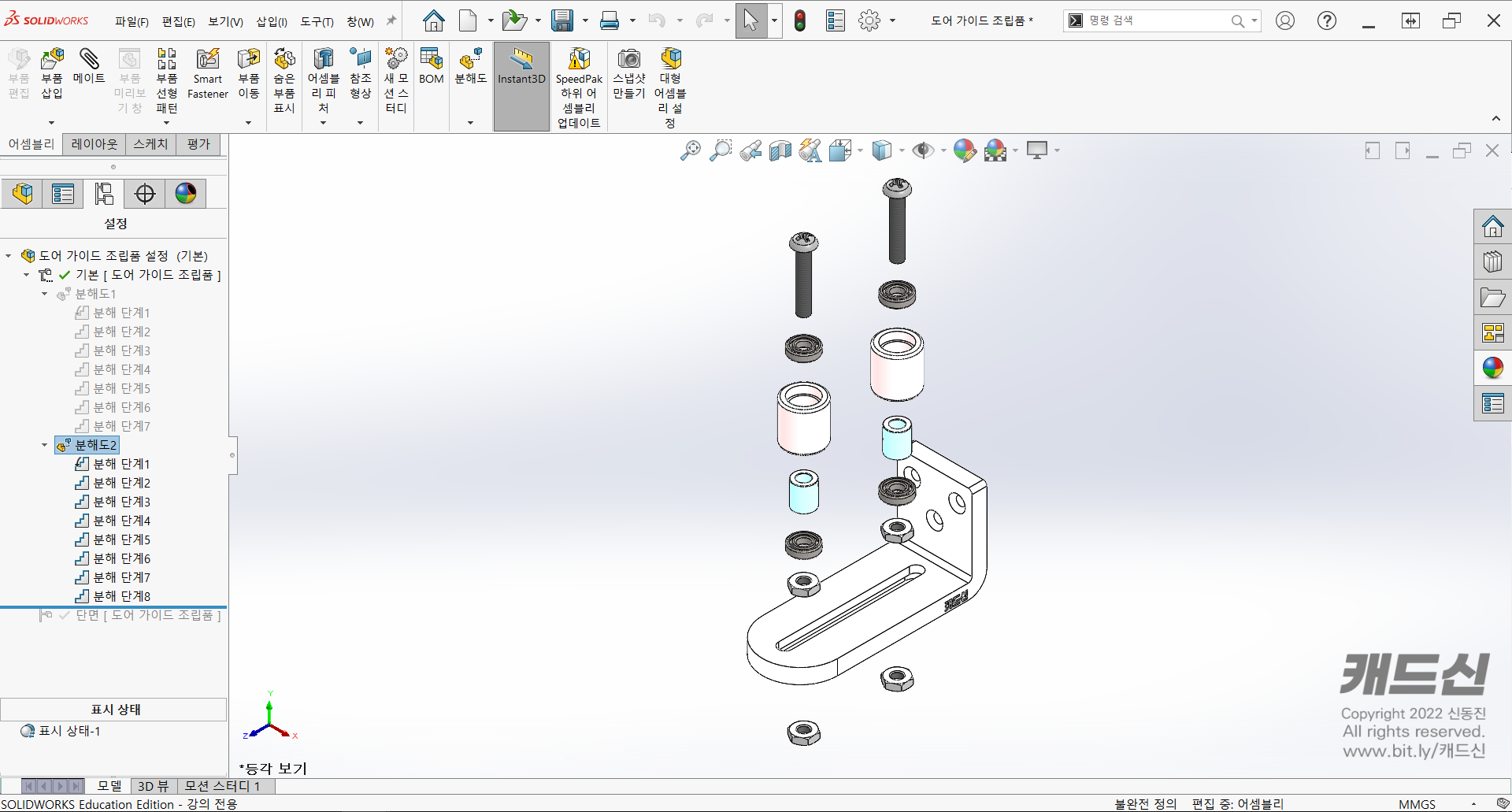Pin the menu bar with pushpin icon
This screenshot has height=812, width=1512.
(391, 21)
